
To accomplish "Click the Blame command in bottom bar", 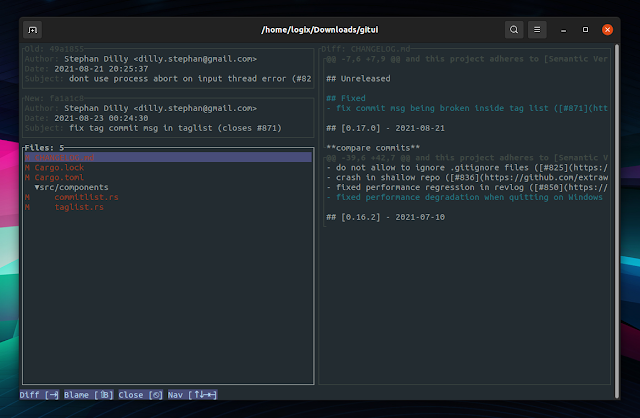I will (88, 395).
